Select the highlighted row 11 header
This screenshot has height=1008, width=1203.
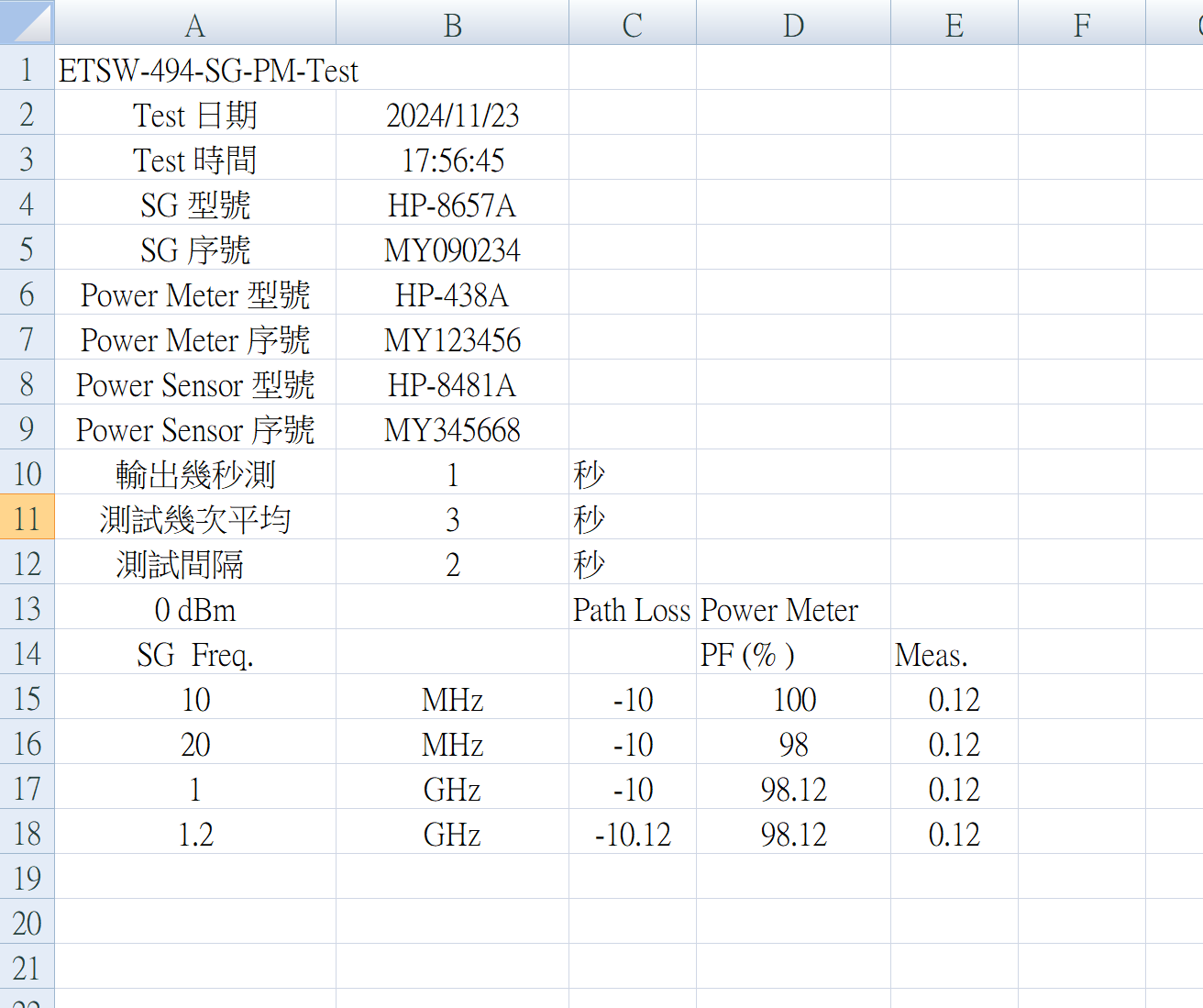28,519
